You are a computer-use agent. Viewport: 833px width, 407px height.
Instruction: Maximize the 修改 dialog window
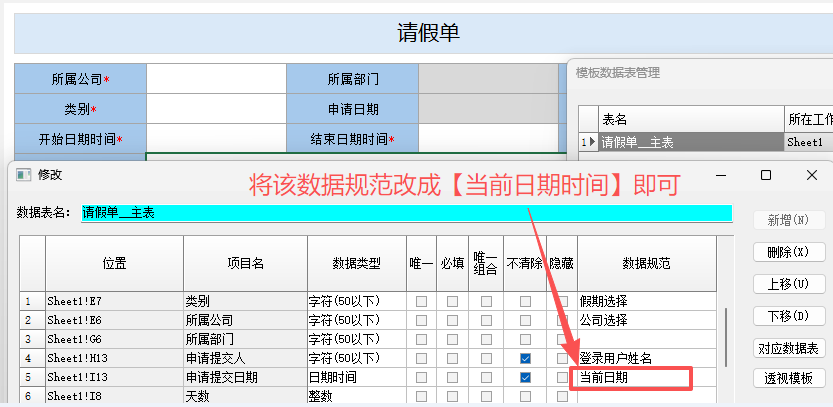tap(766, 175)
